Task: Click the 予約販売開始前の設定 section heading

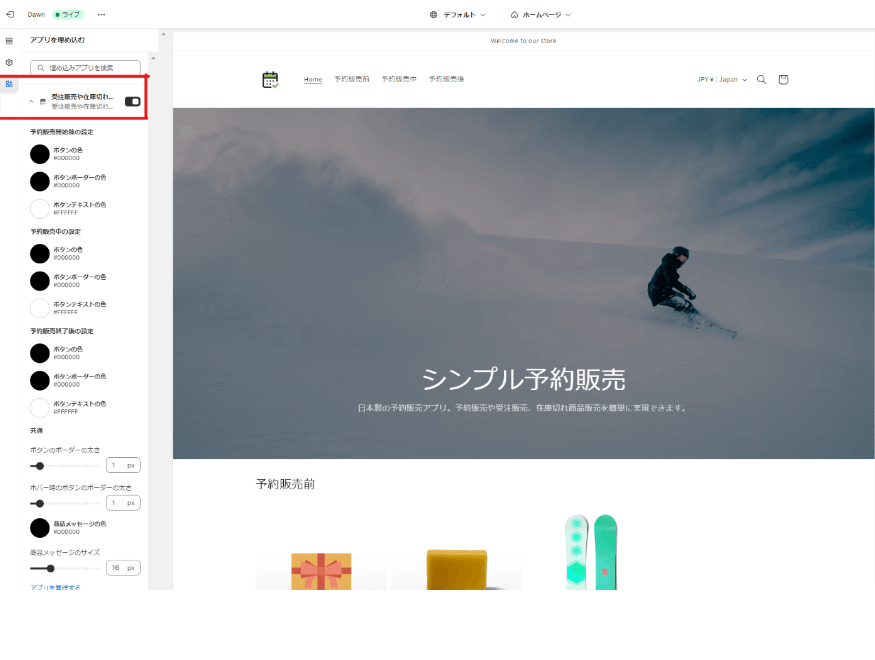Action: point(62,132)
